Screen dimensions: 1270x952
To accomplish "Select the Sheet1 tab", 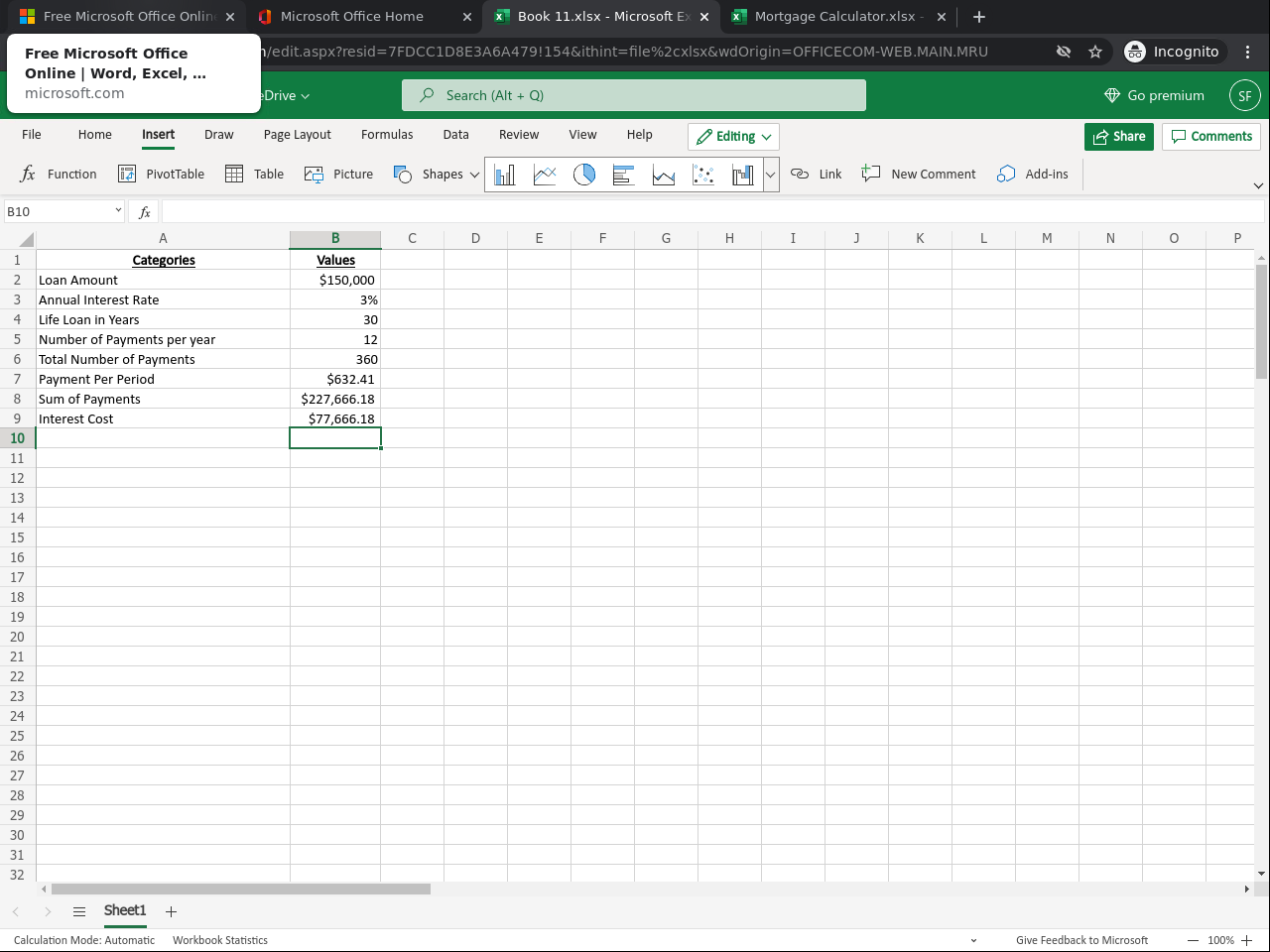I will click(125, 911).
